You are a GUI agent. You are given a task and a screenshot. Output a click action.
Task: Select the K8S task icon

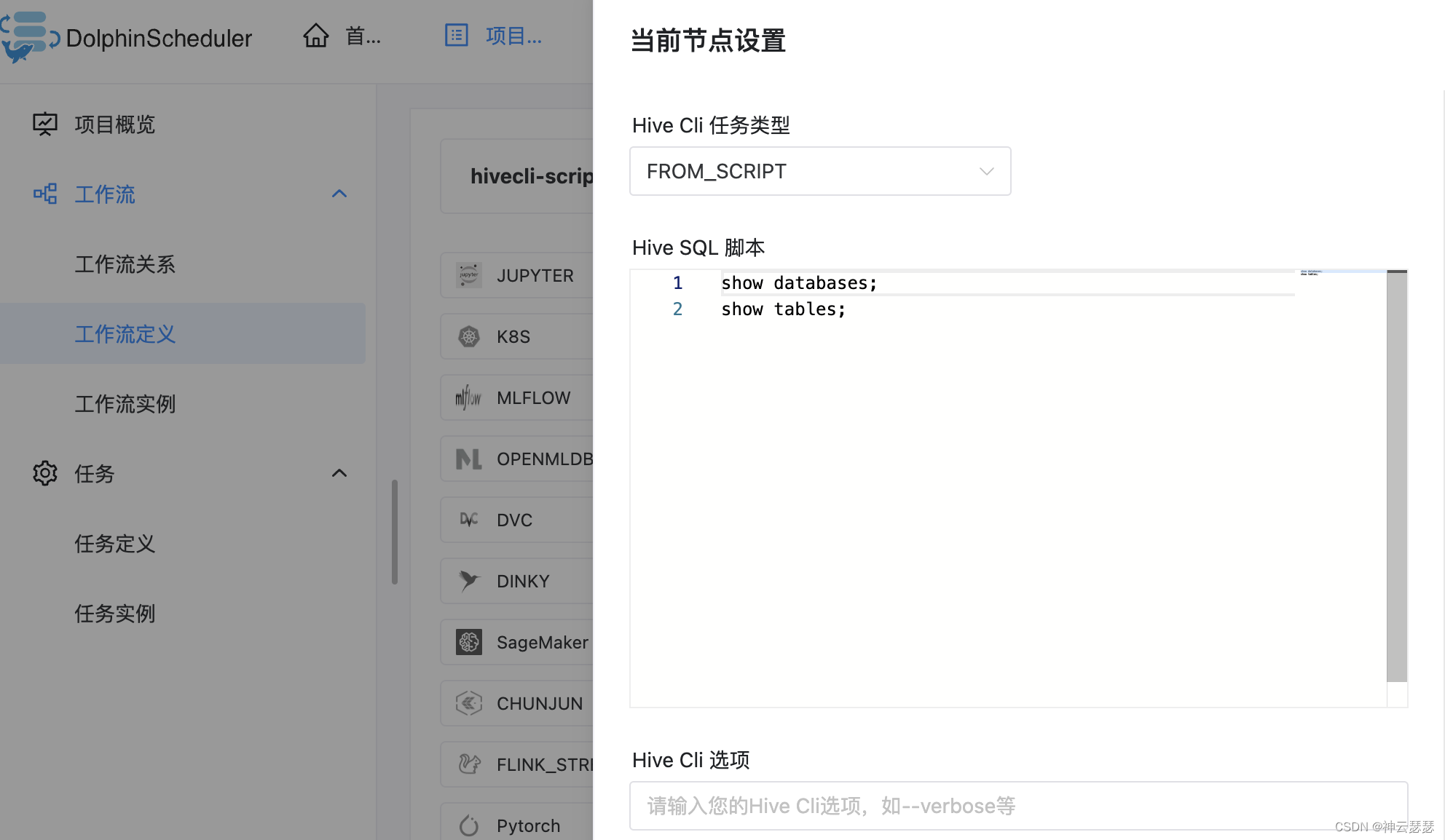pyautogui.click(x=469, y=336)
